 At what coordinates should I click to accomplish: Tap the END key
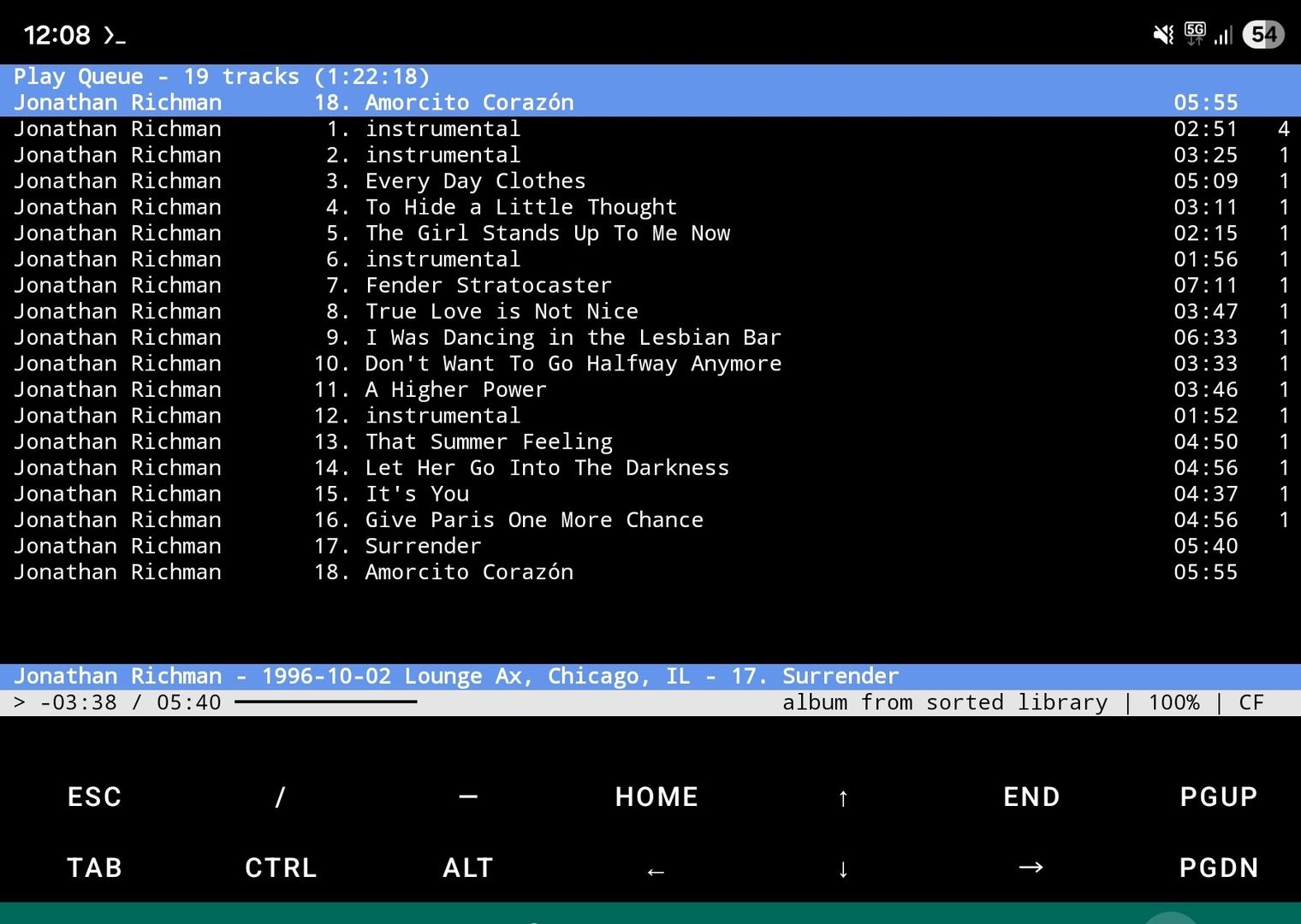(x=1031, y=797)
